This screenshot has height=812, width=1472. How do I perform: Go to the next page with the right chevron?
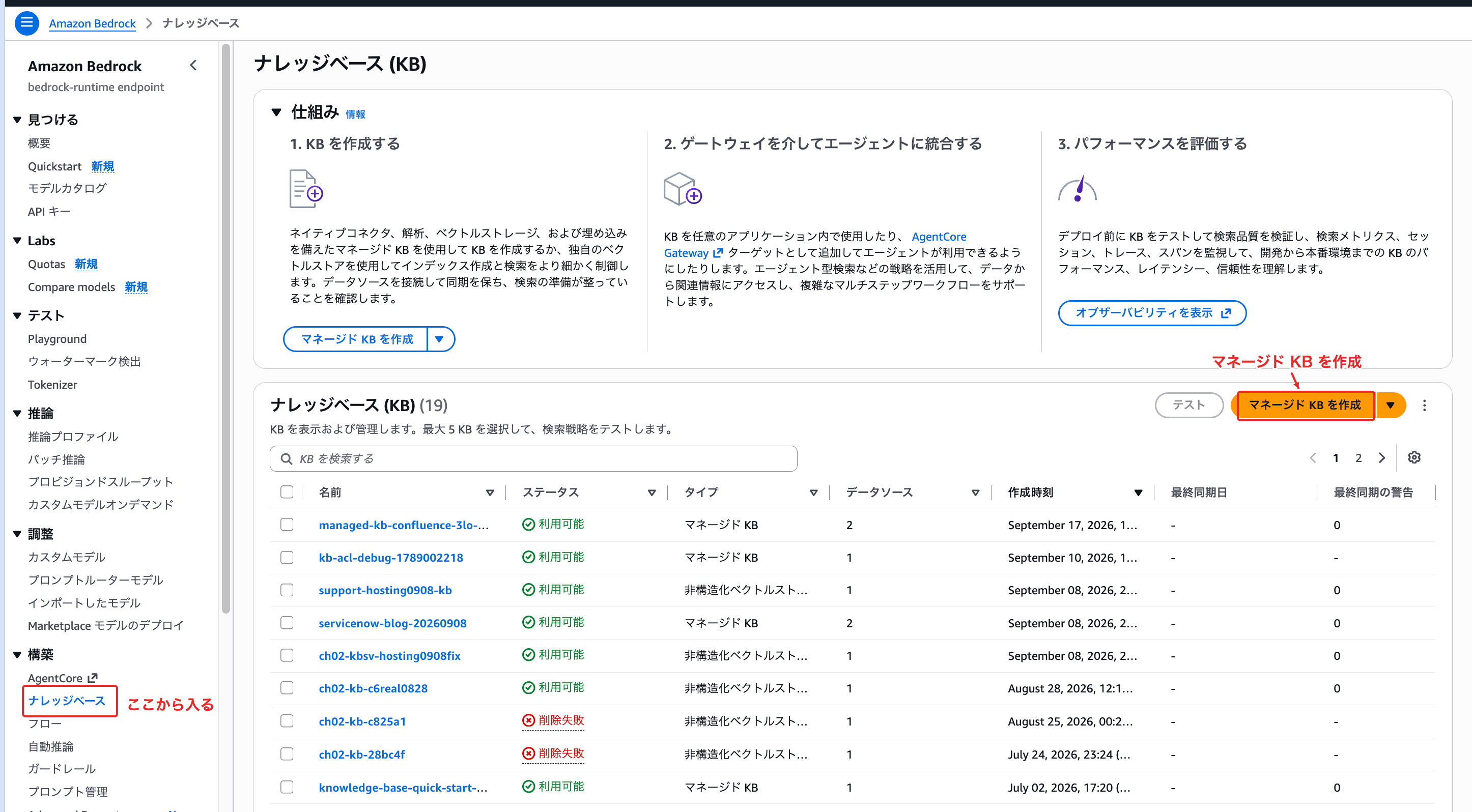[x=1382, y=458]
